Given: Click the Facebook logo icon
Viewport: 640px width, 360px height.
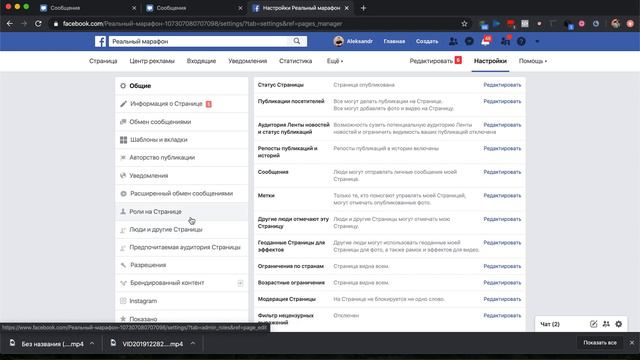Looking at the screenshot, I should pyautogui.click(x=100, y=41).
